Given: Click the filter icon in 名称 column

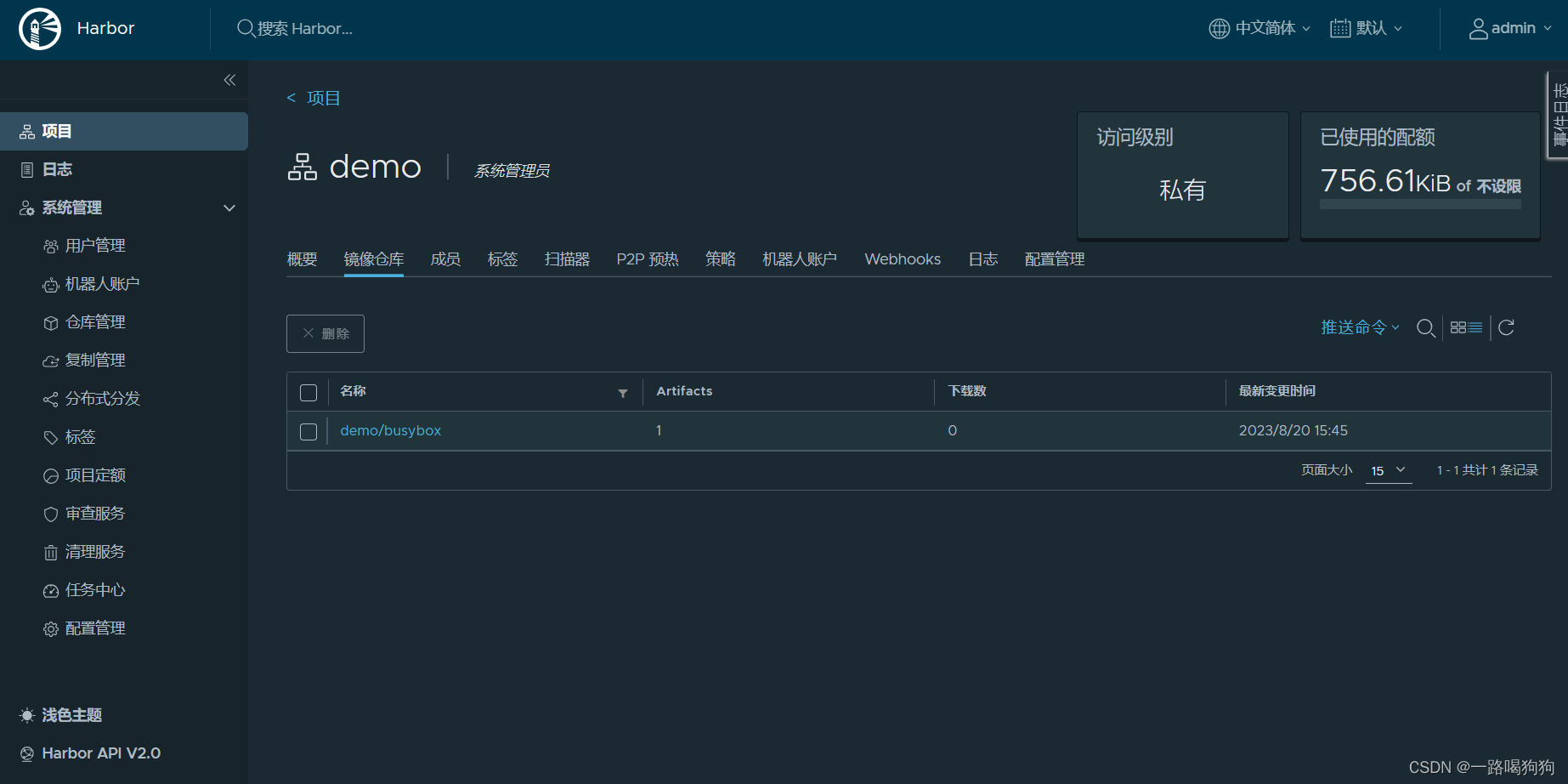Looking at the screenshot, I should [623, 393].
